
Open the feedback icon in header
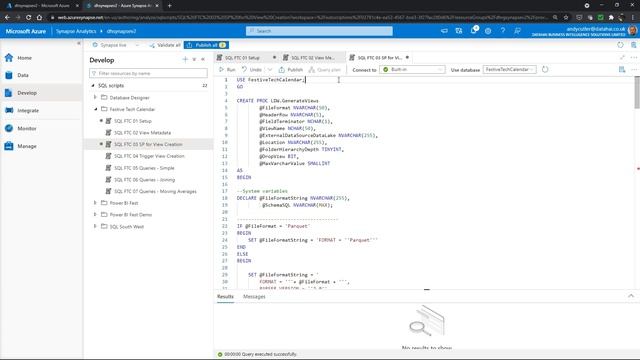pyautogui.click(x=517, y=31)
